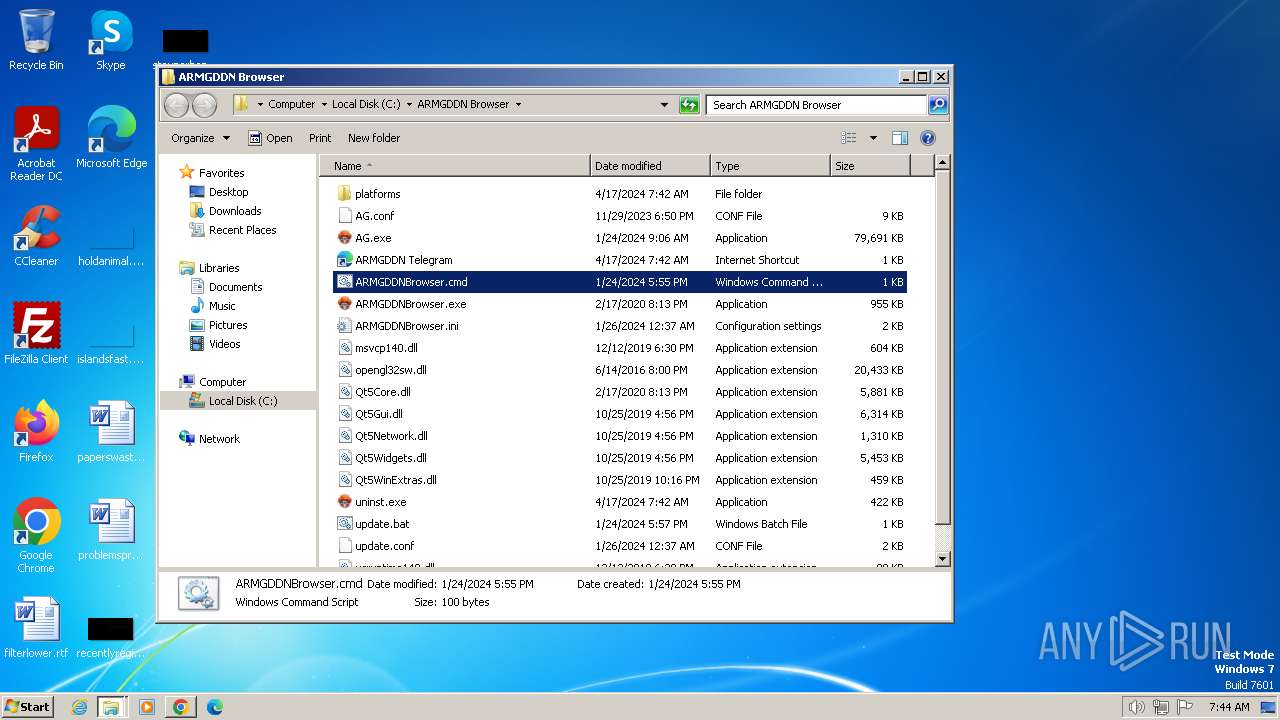The width and height of the screenshot is (1280, 720).
Task: Click the file list scrollbar down arrow
Action: 942,559
